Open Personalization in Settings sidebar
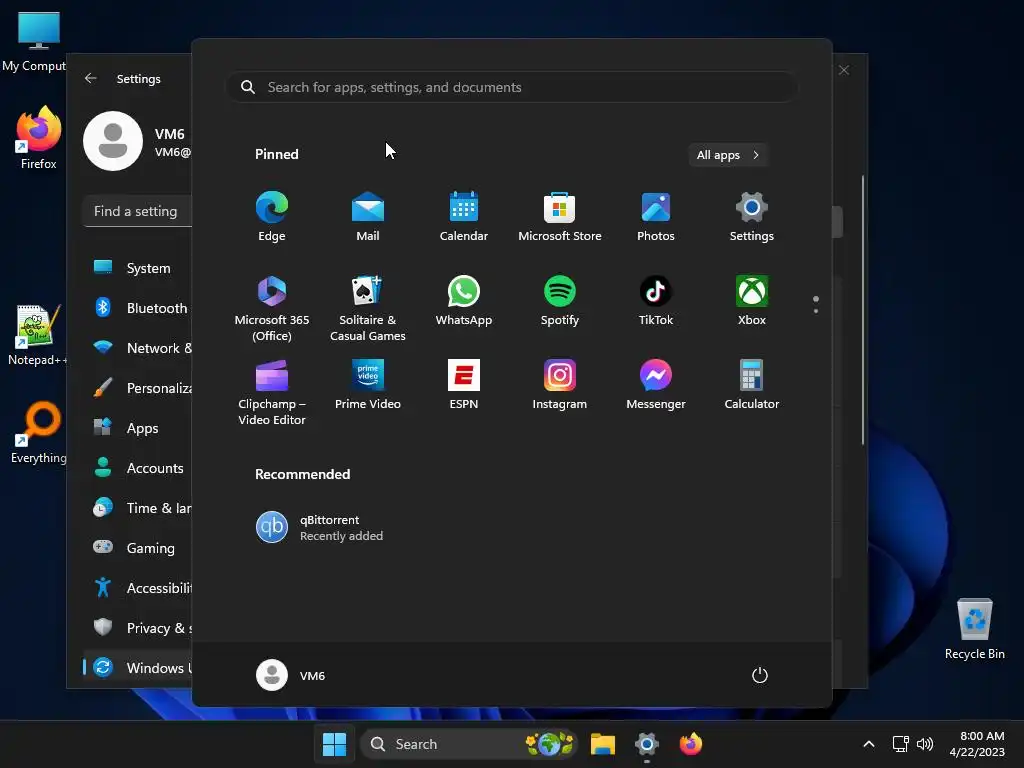 [138, 388]
